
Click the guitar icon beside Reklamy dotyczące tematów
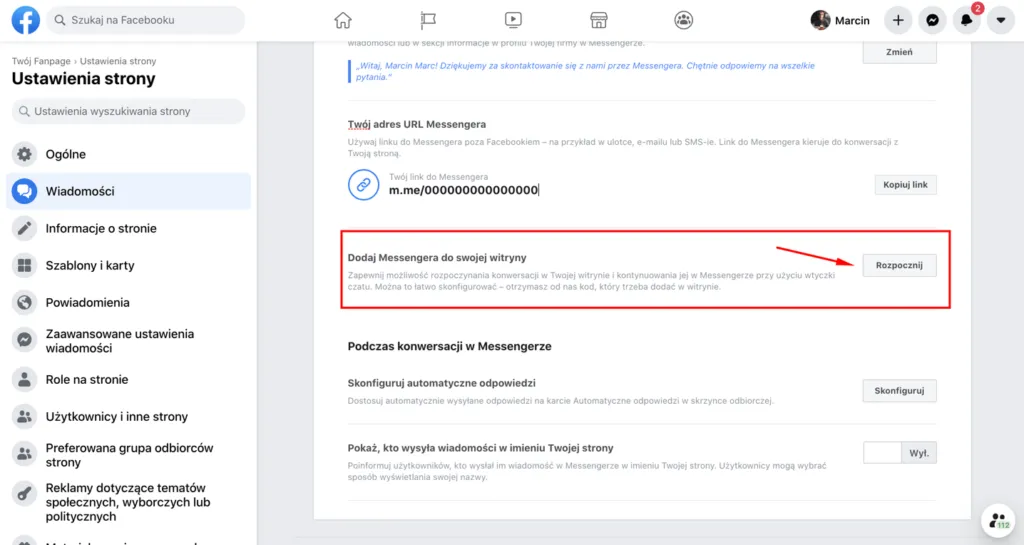point(24,494)
